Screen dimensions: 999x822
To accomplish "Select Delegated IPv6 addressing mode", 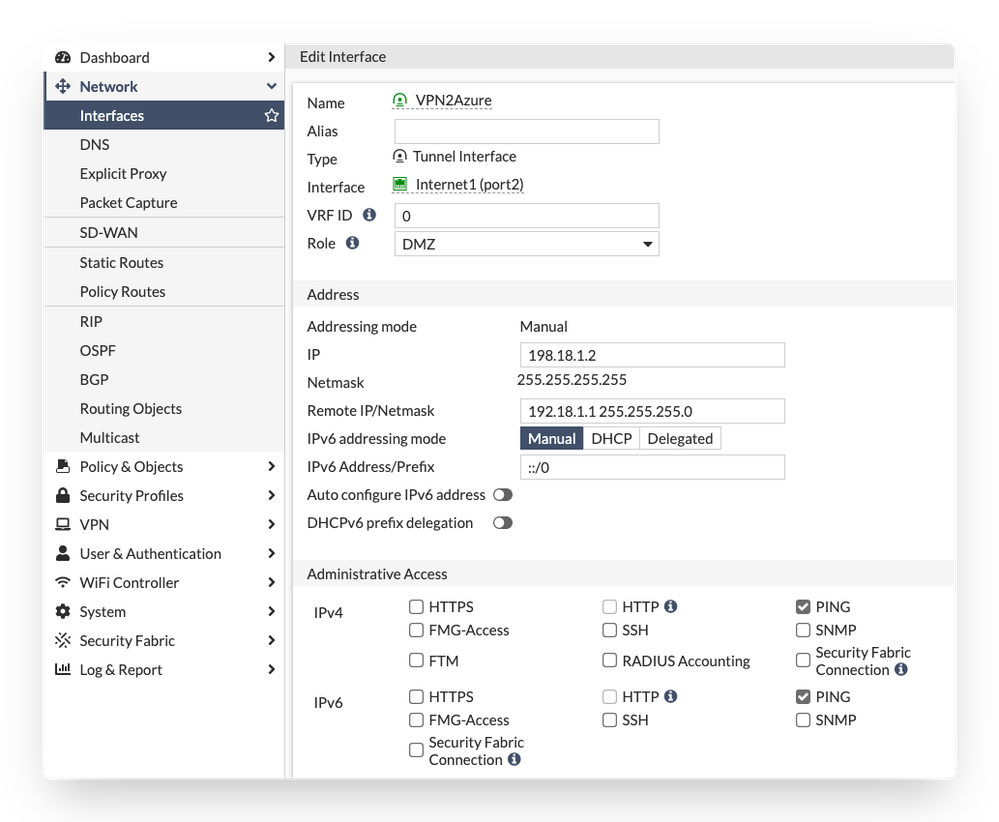I will pyautogui.click(x=680, y=438).
